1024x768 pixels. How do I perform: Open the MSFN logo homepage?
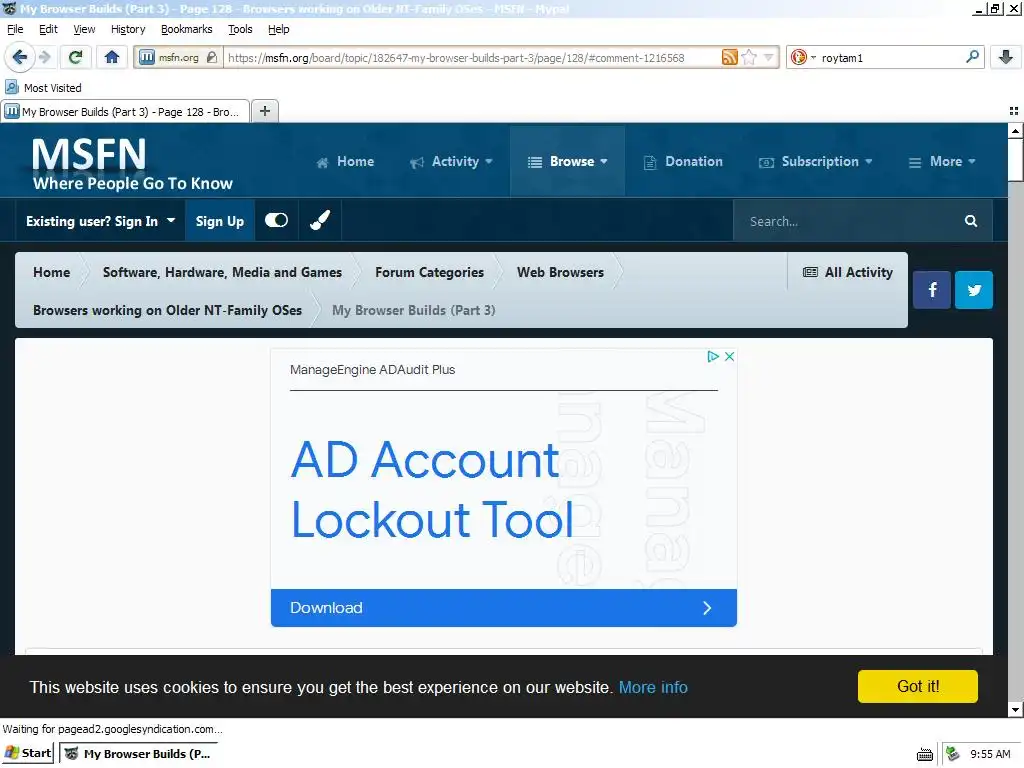coord(133,163)
